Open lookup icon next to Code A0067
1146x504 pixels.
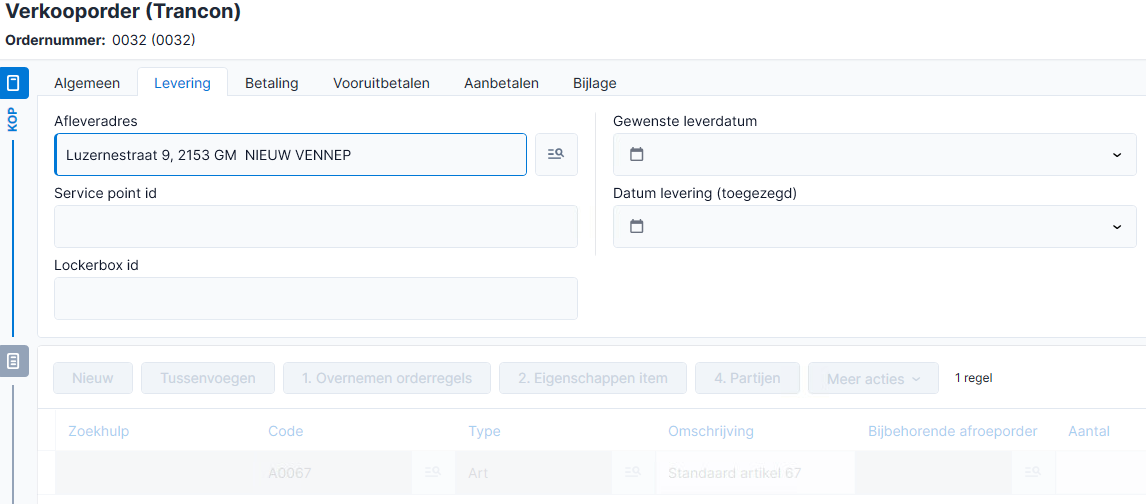tap(433, 473)
